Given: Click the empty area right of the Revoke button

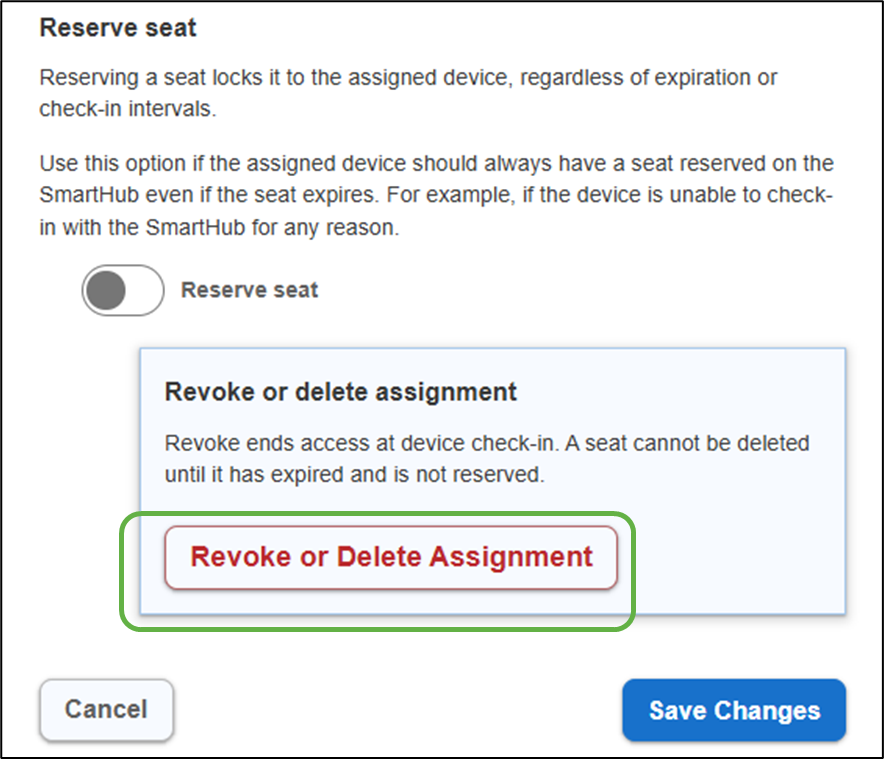Looking at the screenshot, I should click(730, 557).
